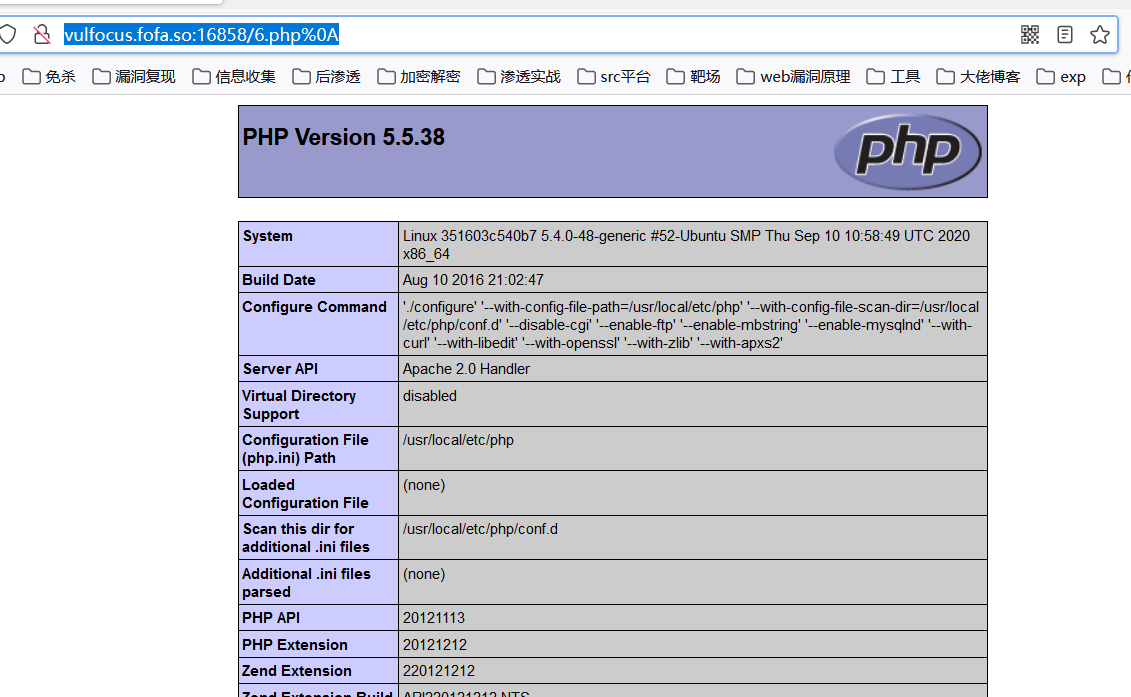
Task: Click the Build Date label
Action: coord(278,280)
